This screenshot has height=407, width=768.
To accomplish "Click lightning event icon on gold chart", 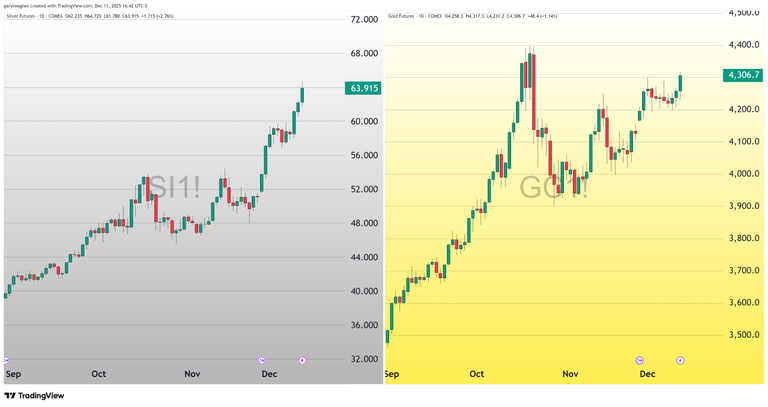I will click(680, 359).
